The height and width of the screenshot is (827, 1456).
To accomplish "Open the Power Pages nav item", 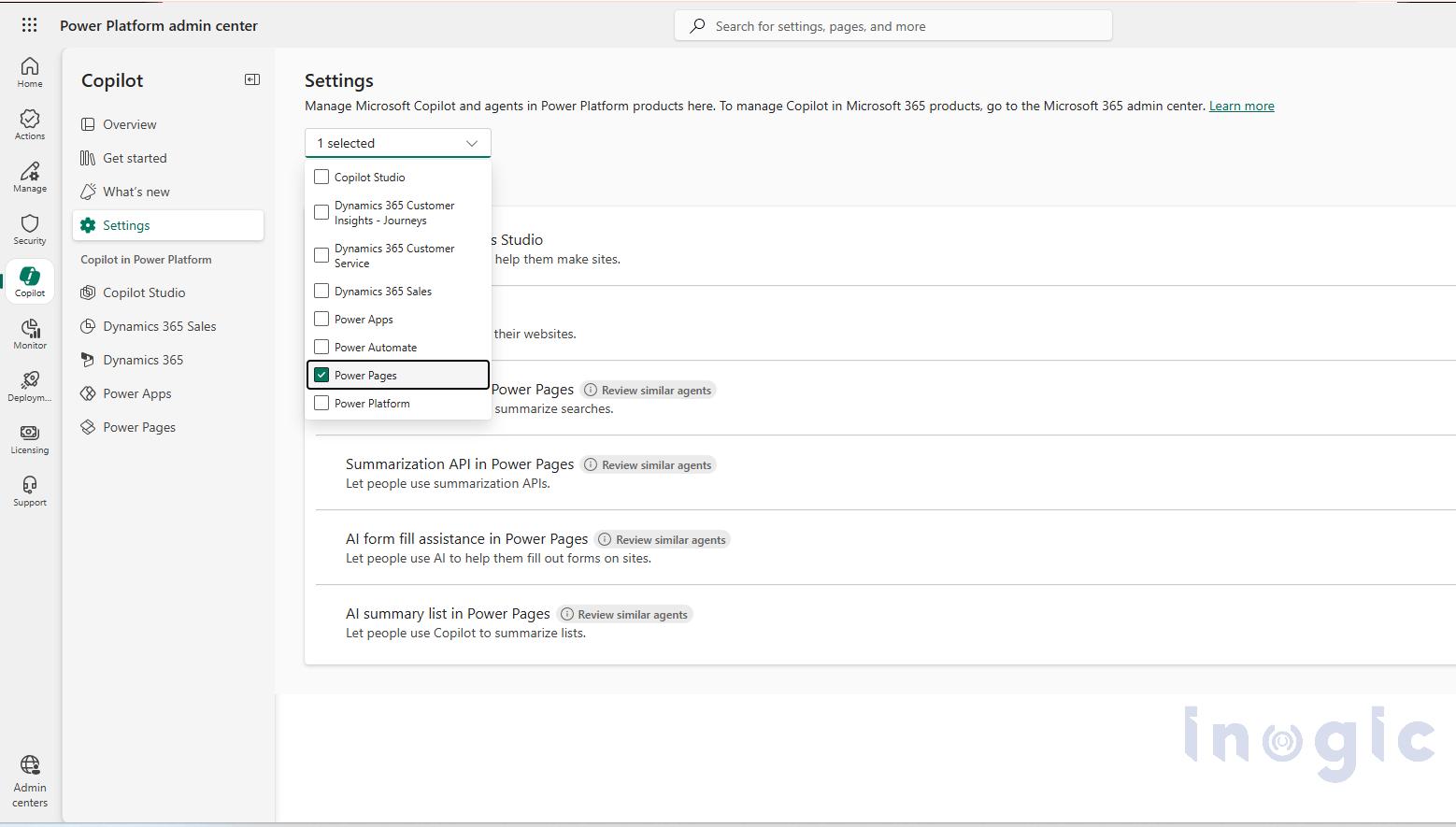I will (168, 427).
